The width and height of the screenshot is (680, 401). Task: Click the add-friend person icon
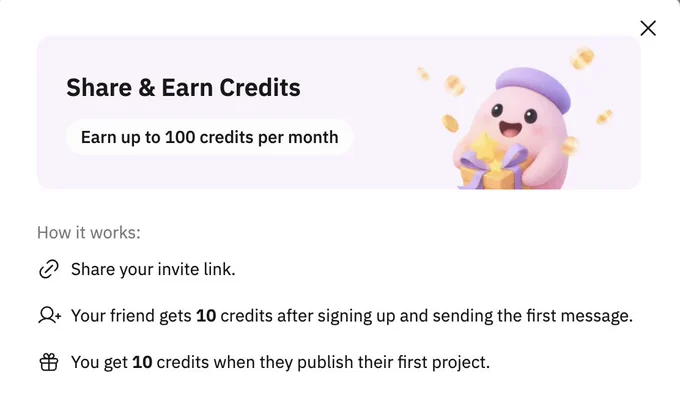click(x=49, y=315)
